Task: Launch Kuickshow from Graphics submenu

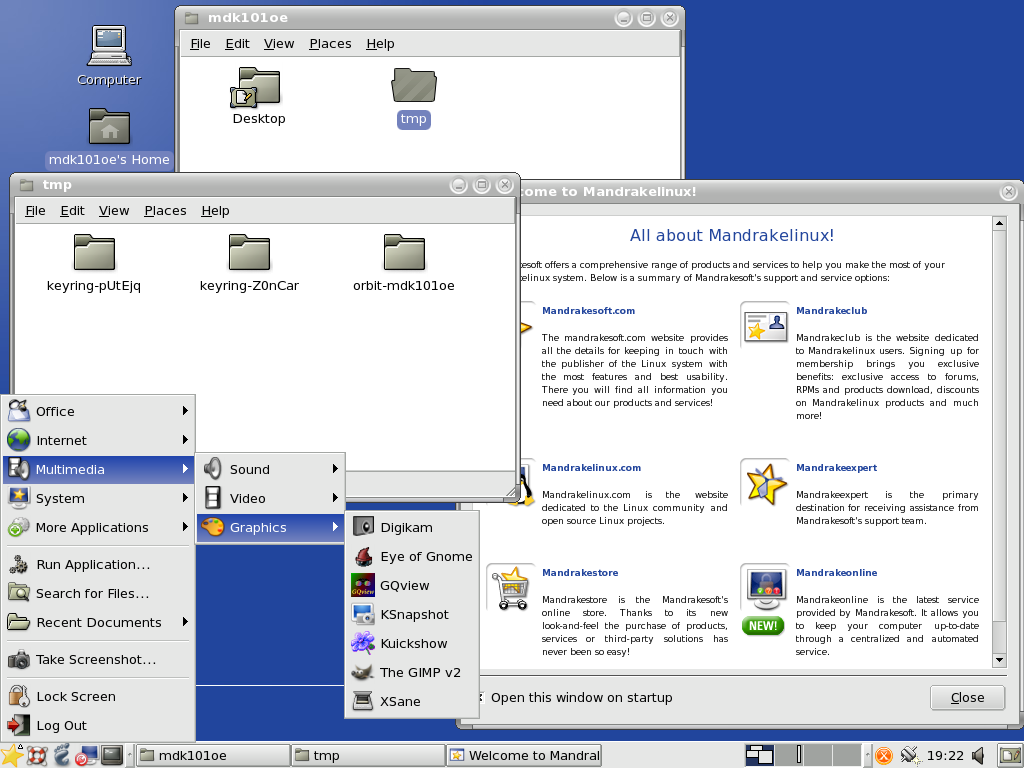Action: [412, 643]
